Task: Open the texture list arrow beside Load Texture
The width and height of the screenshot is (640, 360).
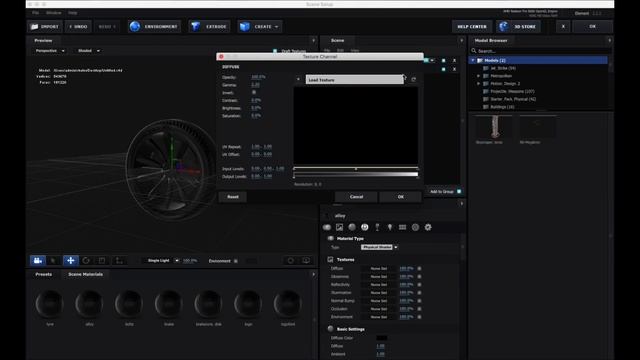Action: pos(298,80)
